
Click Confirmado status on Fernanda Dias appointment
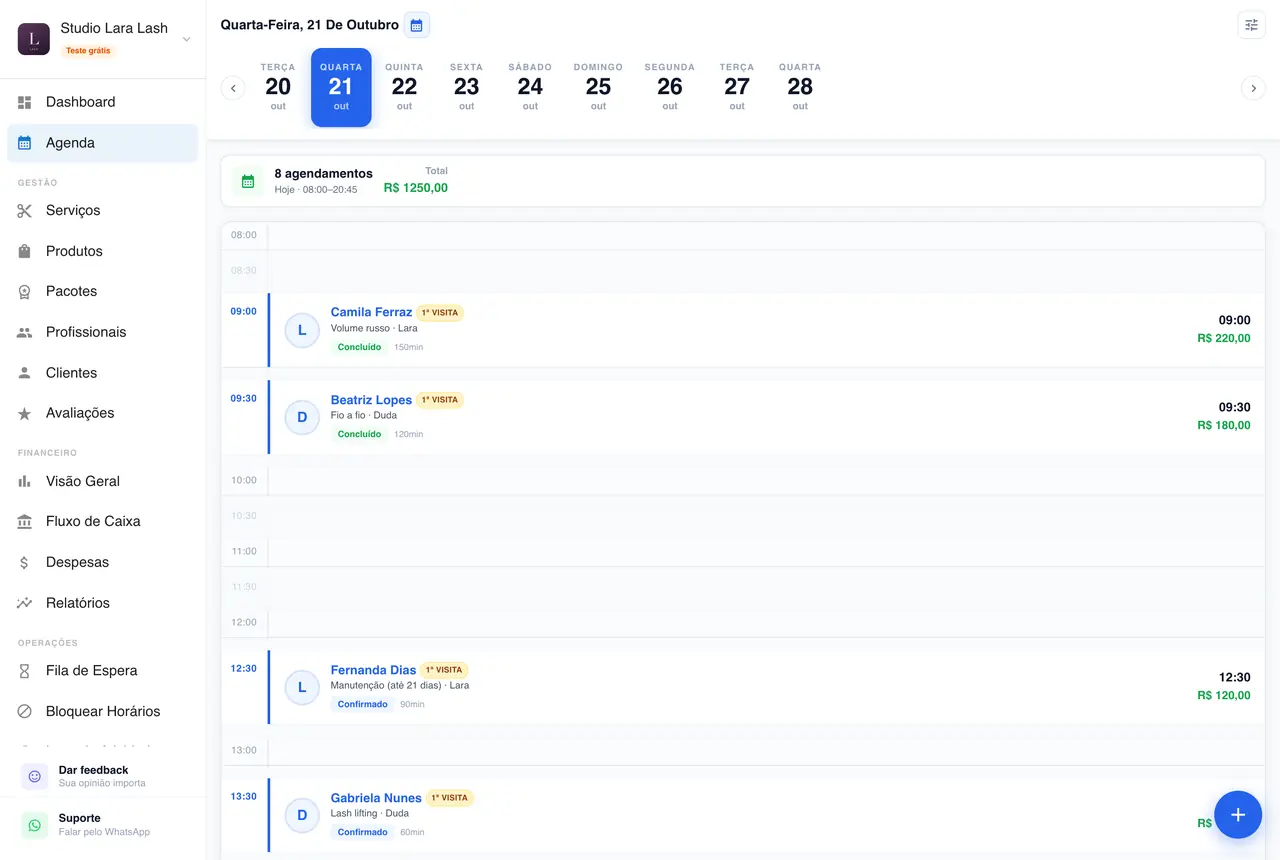pyautogui.click(x=362, y=704)
